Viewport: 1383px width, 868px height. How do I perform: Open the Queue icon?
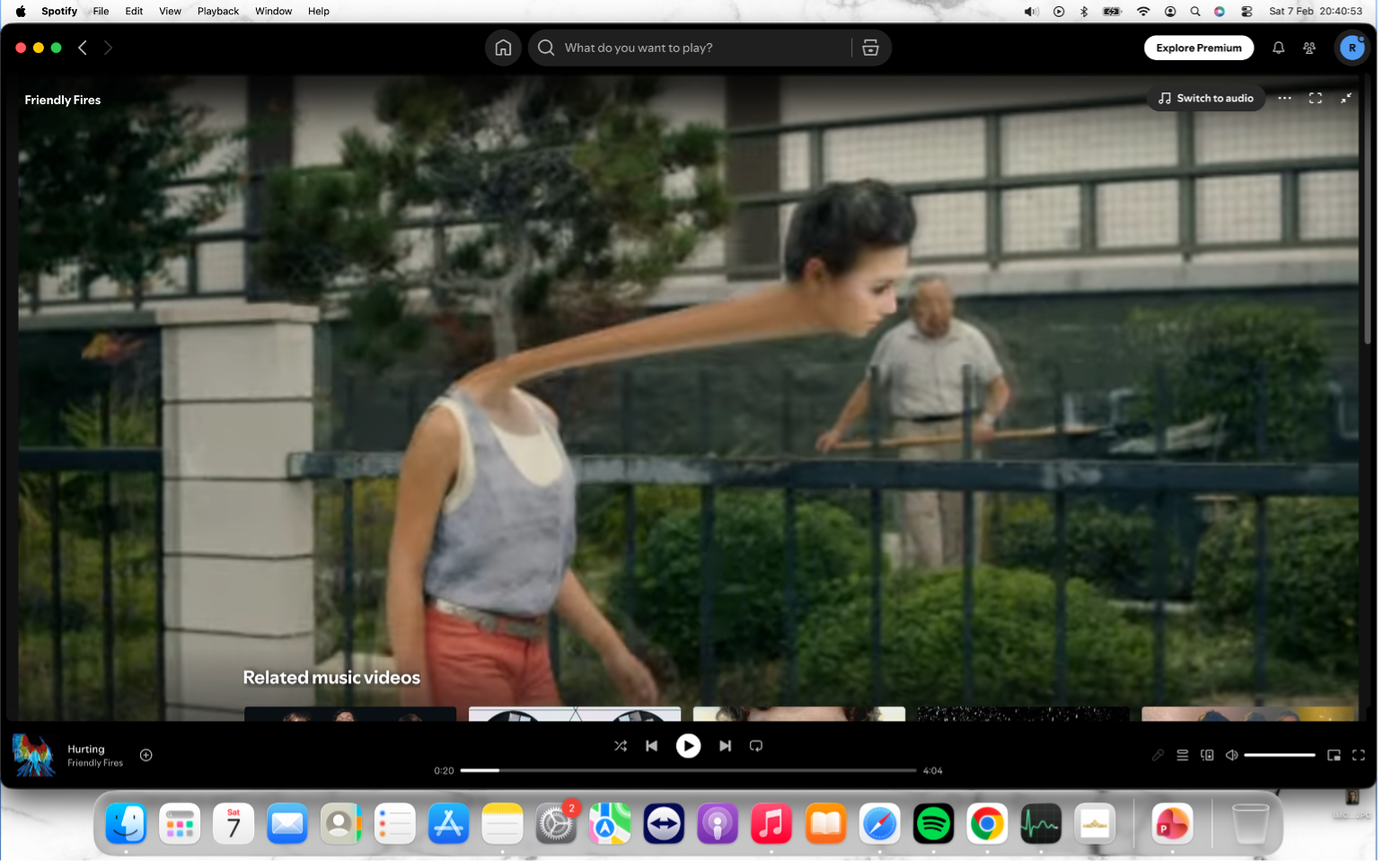click(x=1183, y=755)
